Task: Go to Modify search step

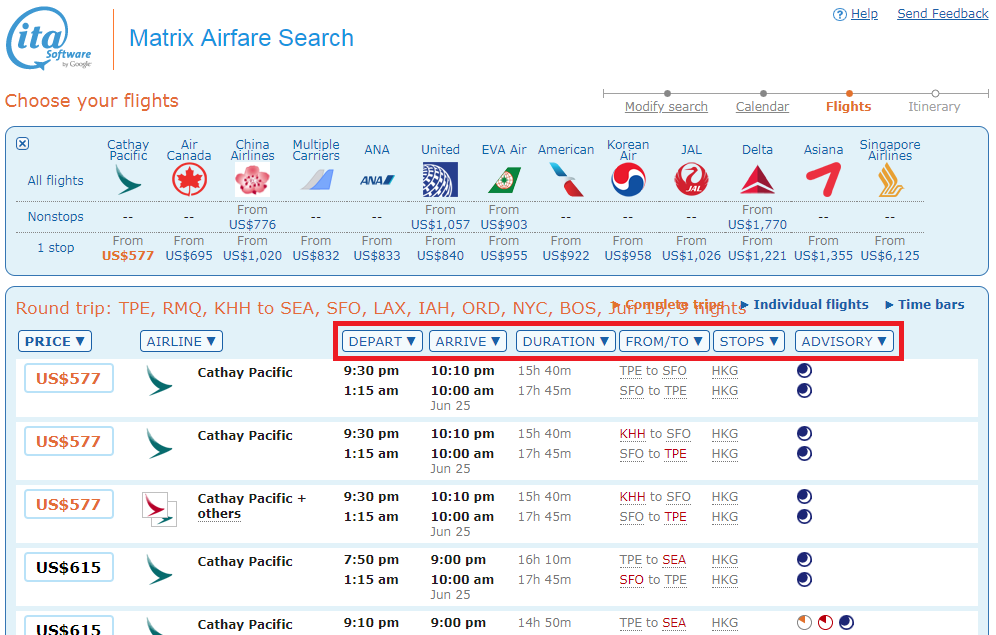Action: [x=666, y=107]
